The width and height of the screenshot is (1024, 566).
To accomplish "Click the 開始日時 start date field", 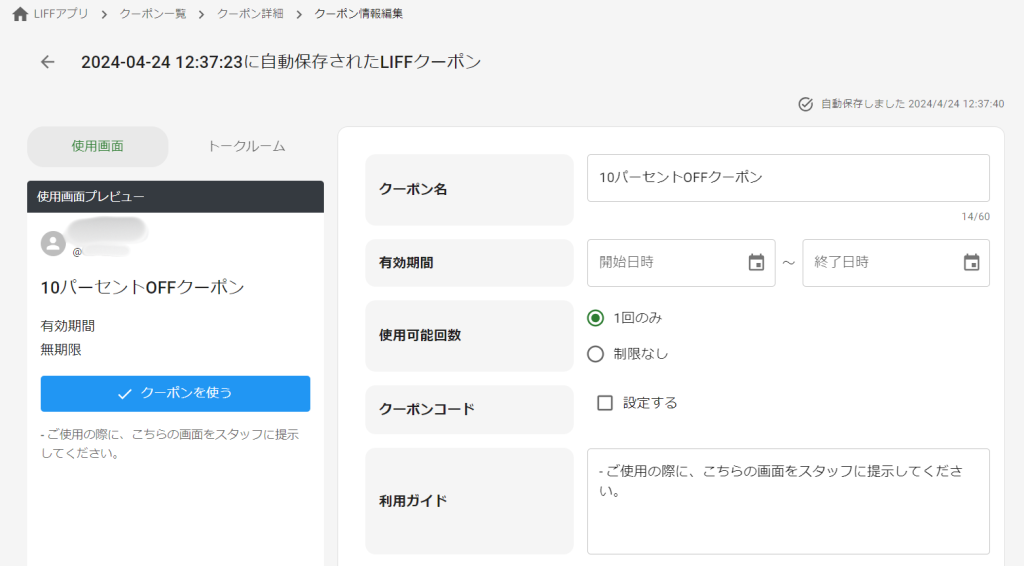I will point(681,263).
